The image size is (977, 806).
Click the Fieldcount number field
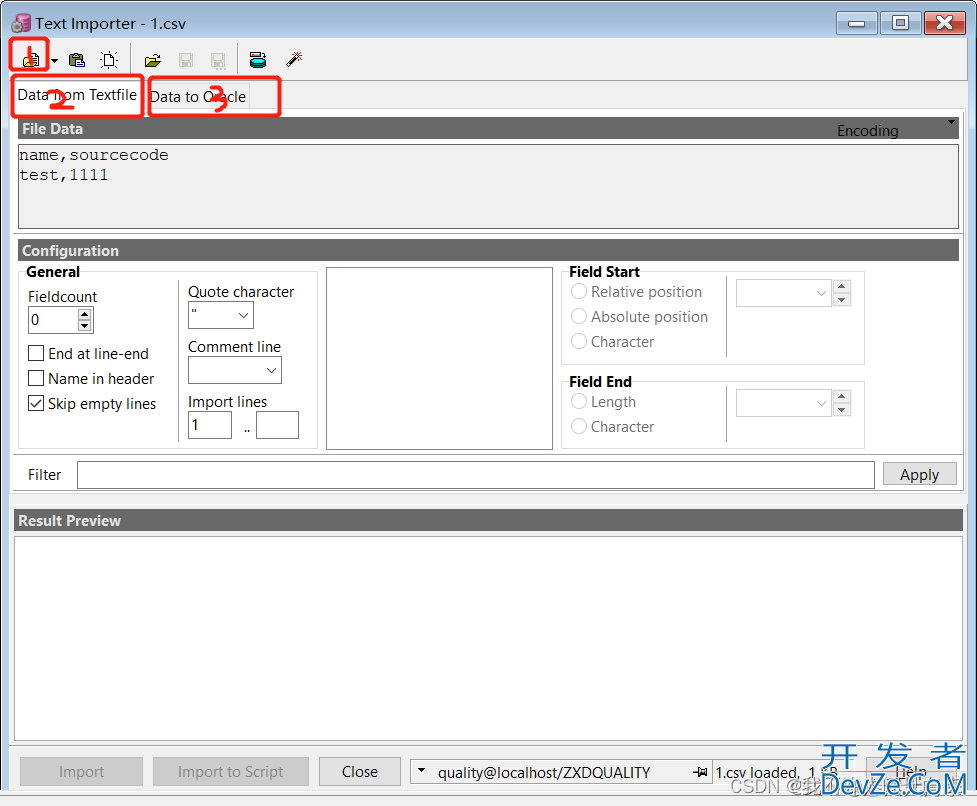pyautogui.click(x=54, y=320)
